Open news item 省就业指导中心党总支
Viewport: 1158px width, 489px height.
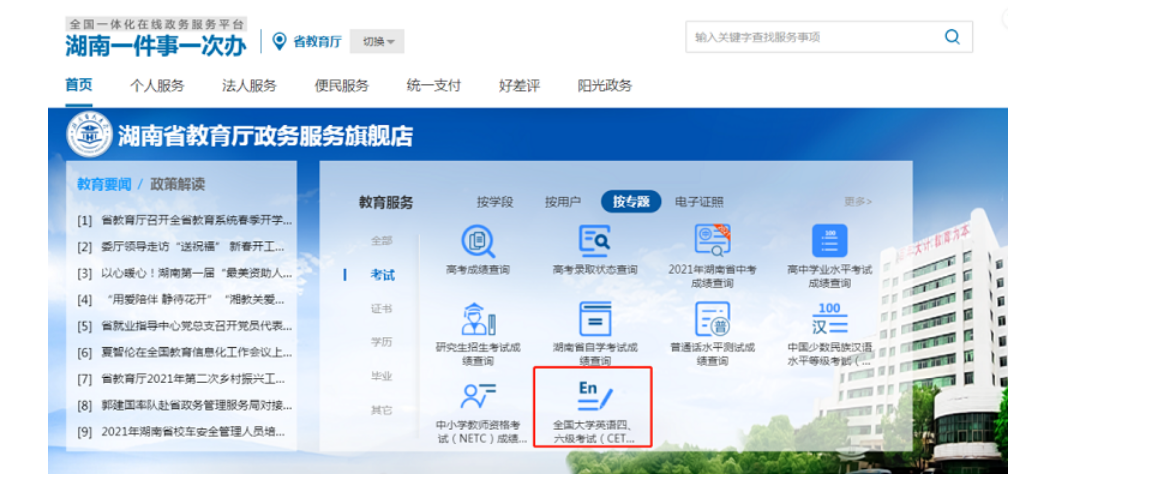coord(196,326)
